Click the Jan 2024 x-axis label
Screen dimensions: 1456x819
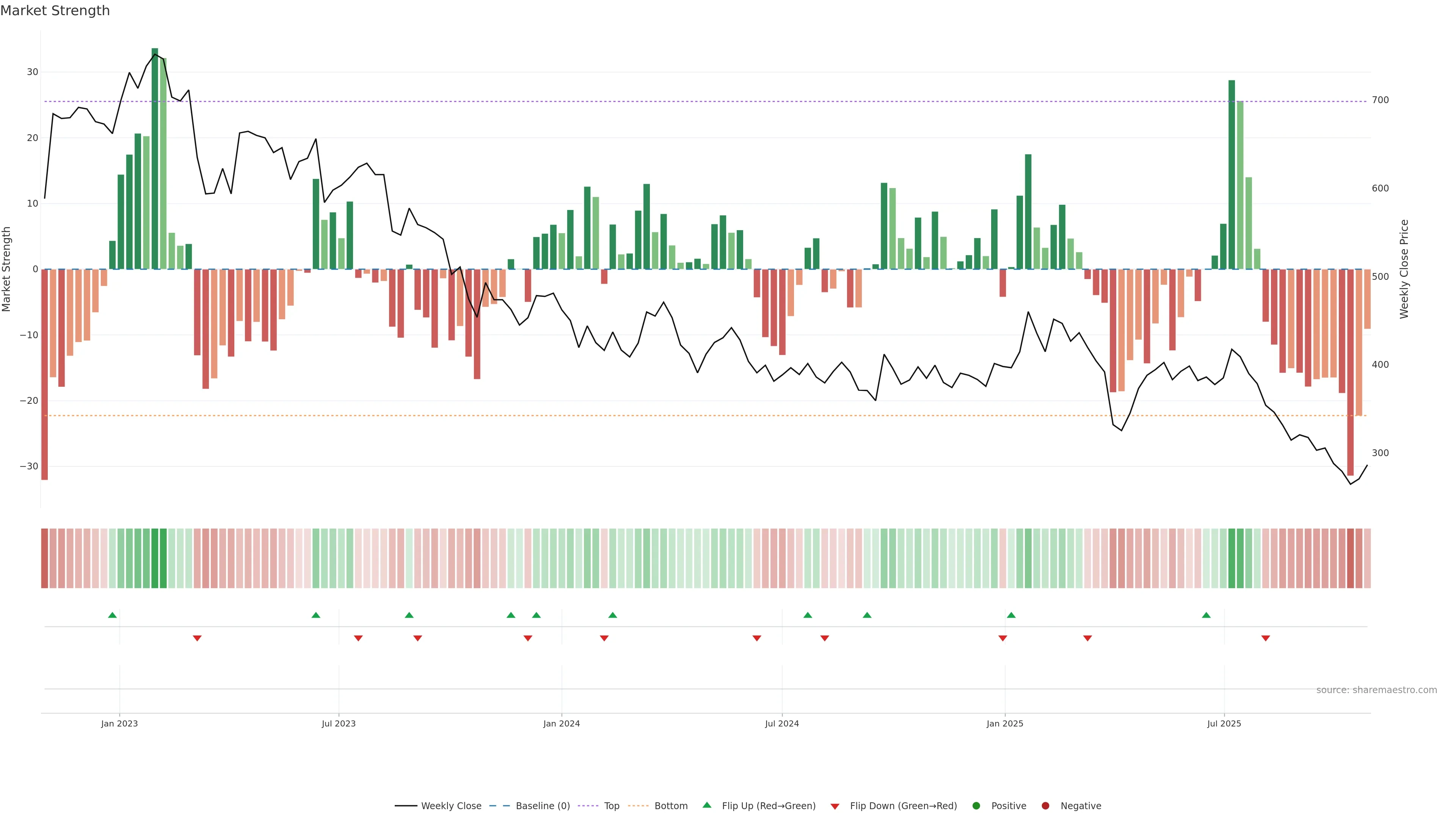(561, 723)
